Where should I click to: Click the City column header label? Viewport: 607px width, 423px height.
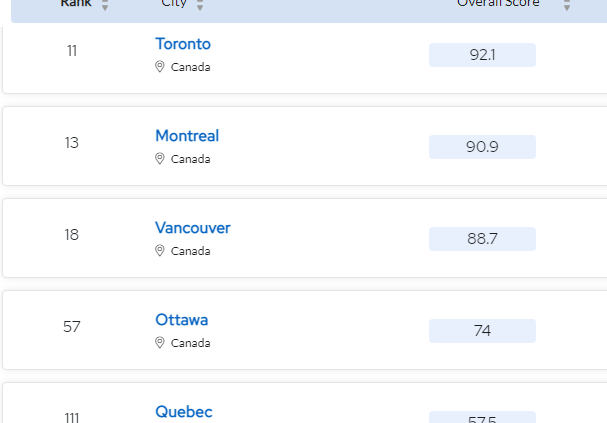[x=174, y=4]
